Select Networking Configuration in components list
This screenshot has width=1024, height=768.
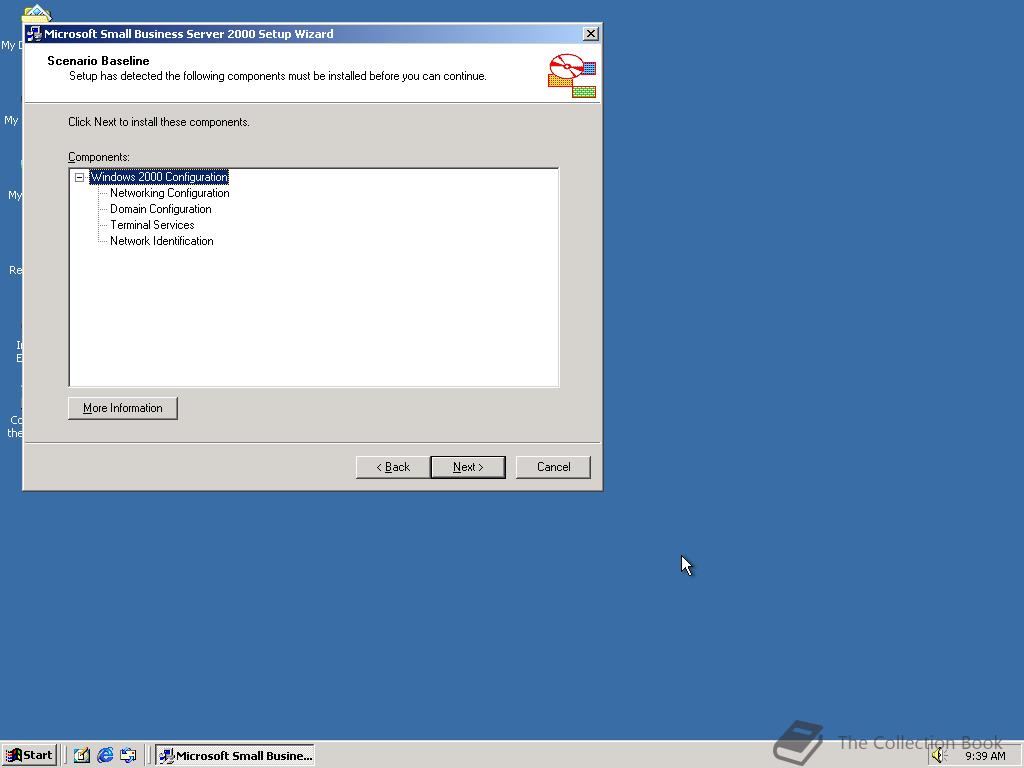coord(170,193)
